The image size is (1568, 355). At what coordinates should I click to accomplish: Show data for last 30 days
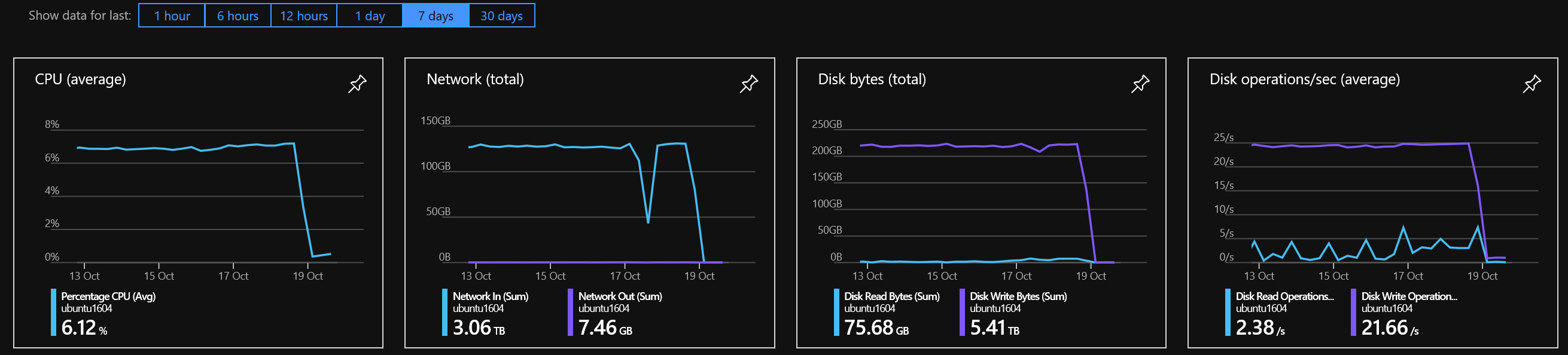click(x=500, y=16)
